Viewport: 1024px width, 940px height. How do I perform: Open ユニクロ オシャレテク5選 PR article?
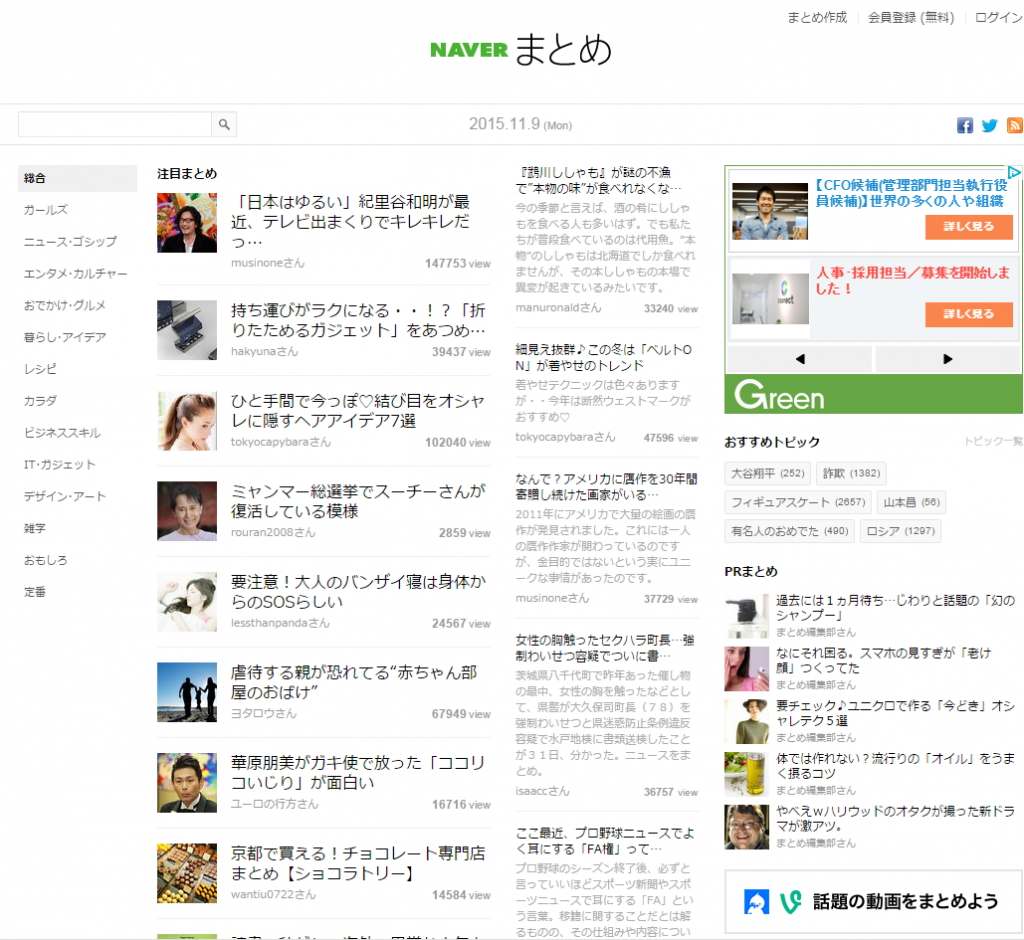(895, 713)
